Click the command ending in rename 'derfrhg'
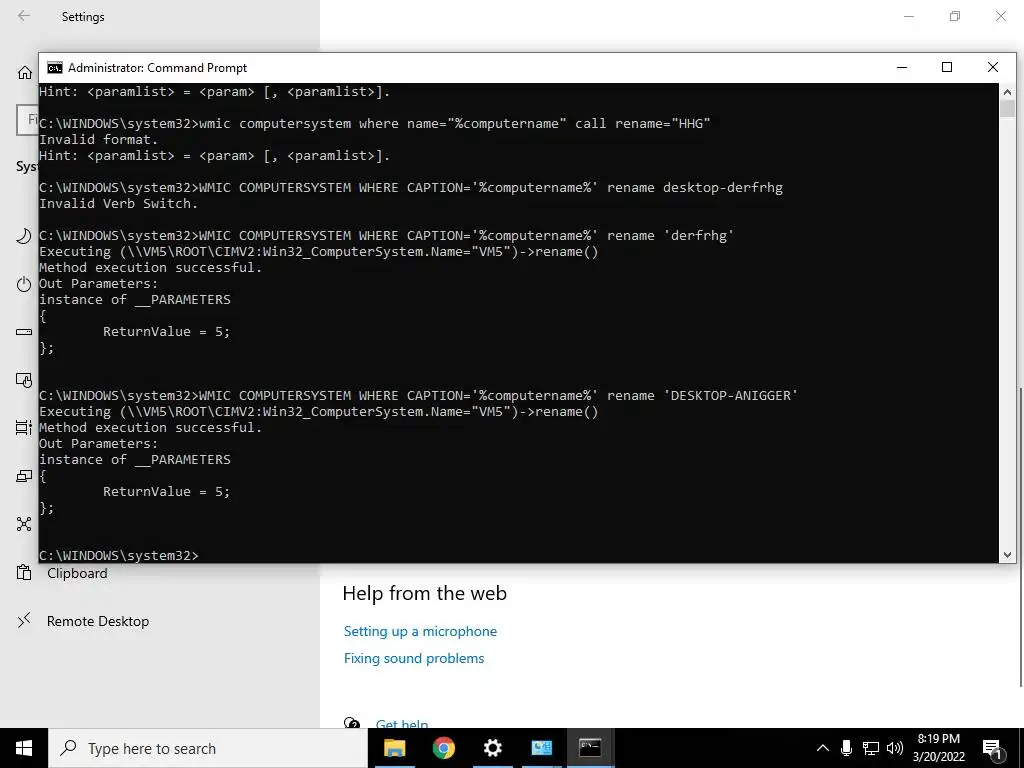The height and width of the screenshot is (768, 1024). tap(387, 235)
